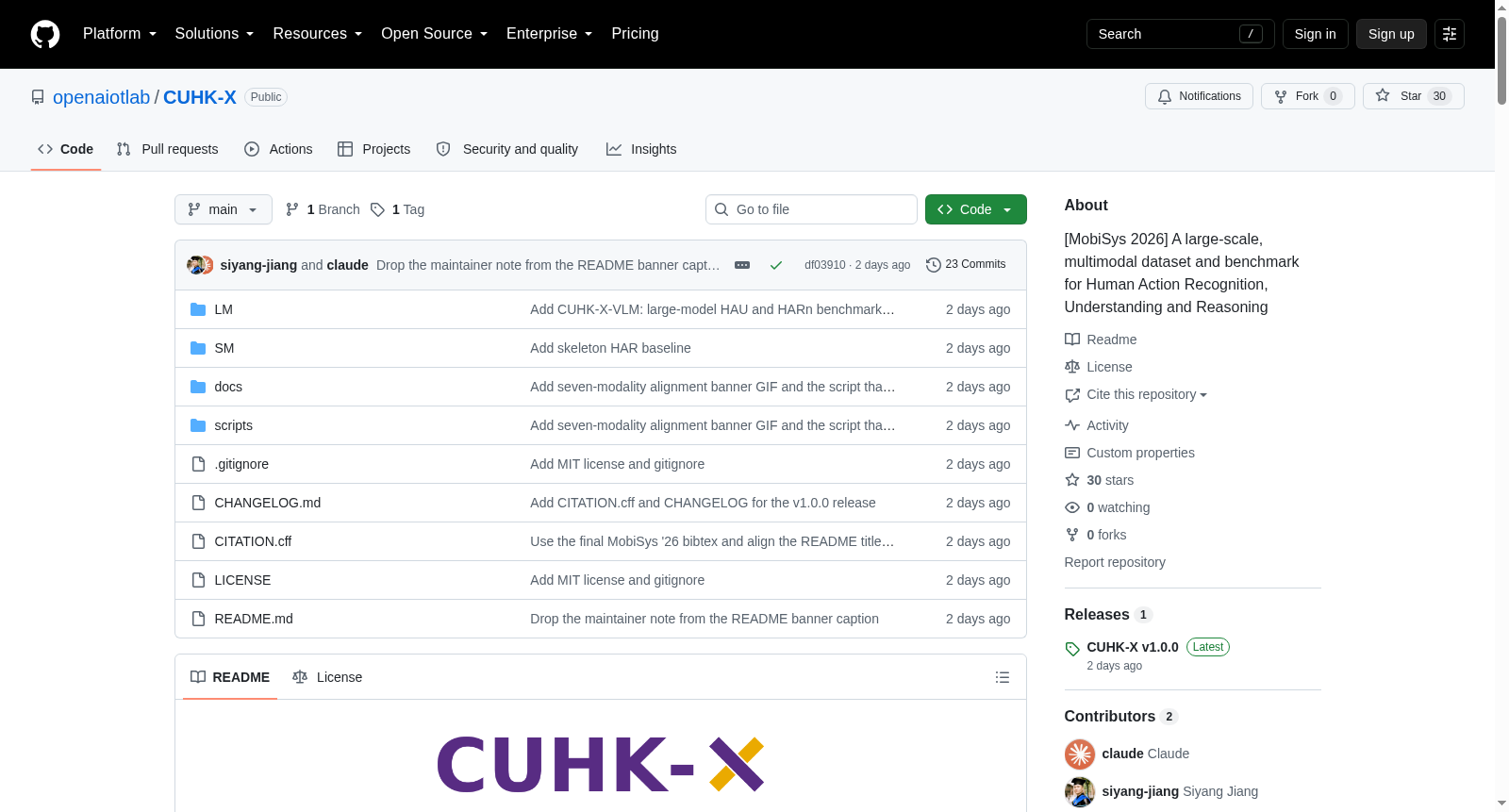Click the star icon beside 30 stars
The width and height of the screenshot is (1509, 812).
click(1072, 480)
